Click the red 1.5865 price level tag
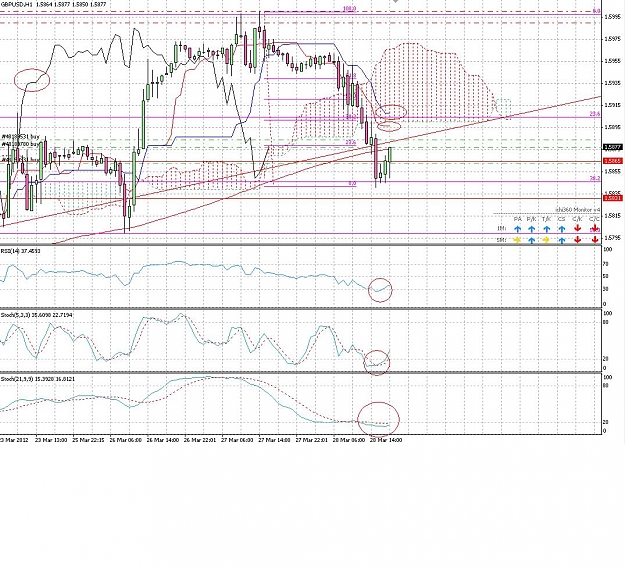The height and width of the screenshot is (570, 625). pos(613,161)
